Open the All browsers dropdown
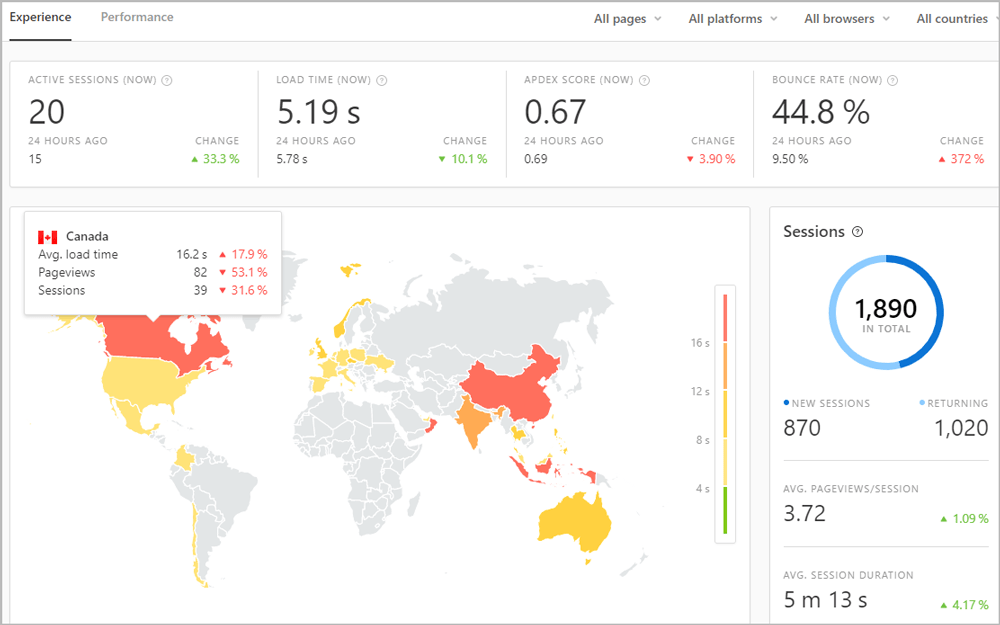 coord(846,18)
